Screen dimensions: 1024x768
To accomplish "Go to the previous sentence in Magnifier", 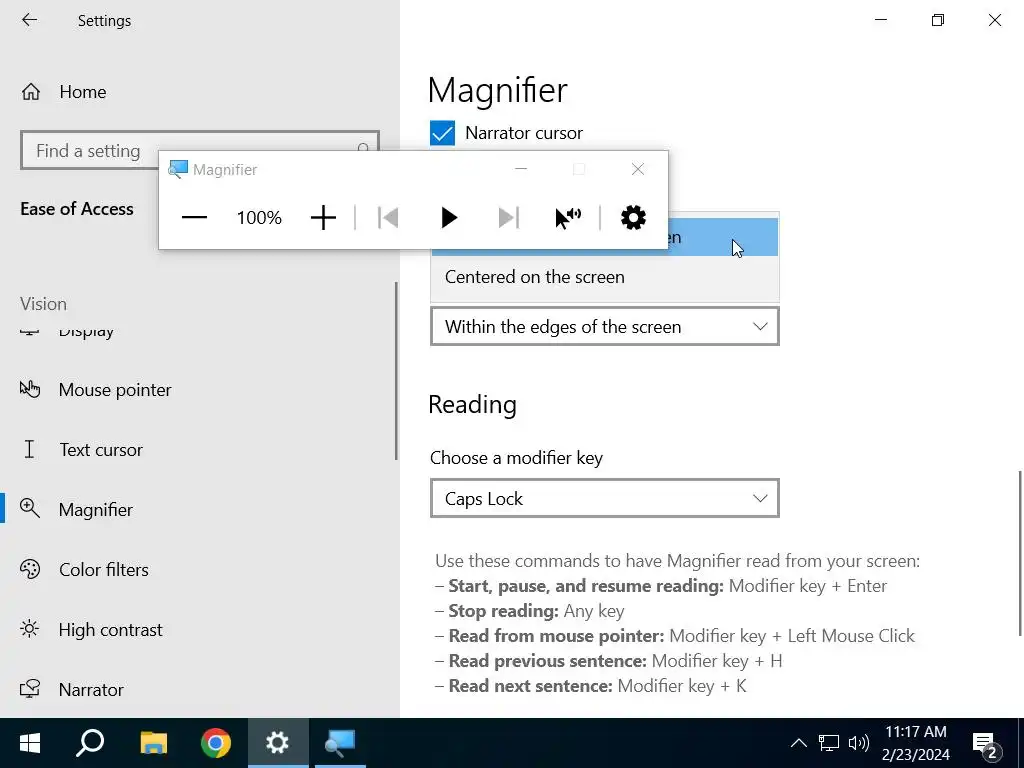I will (388, 217).
